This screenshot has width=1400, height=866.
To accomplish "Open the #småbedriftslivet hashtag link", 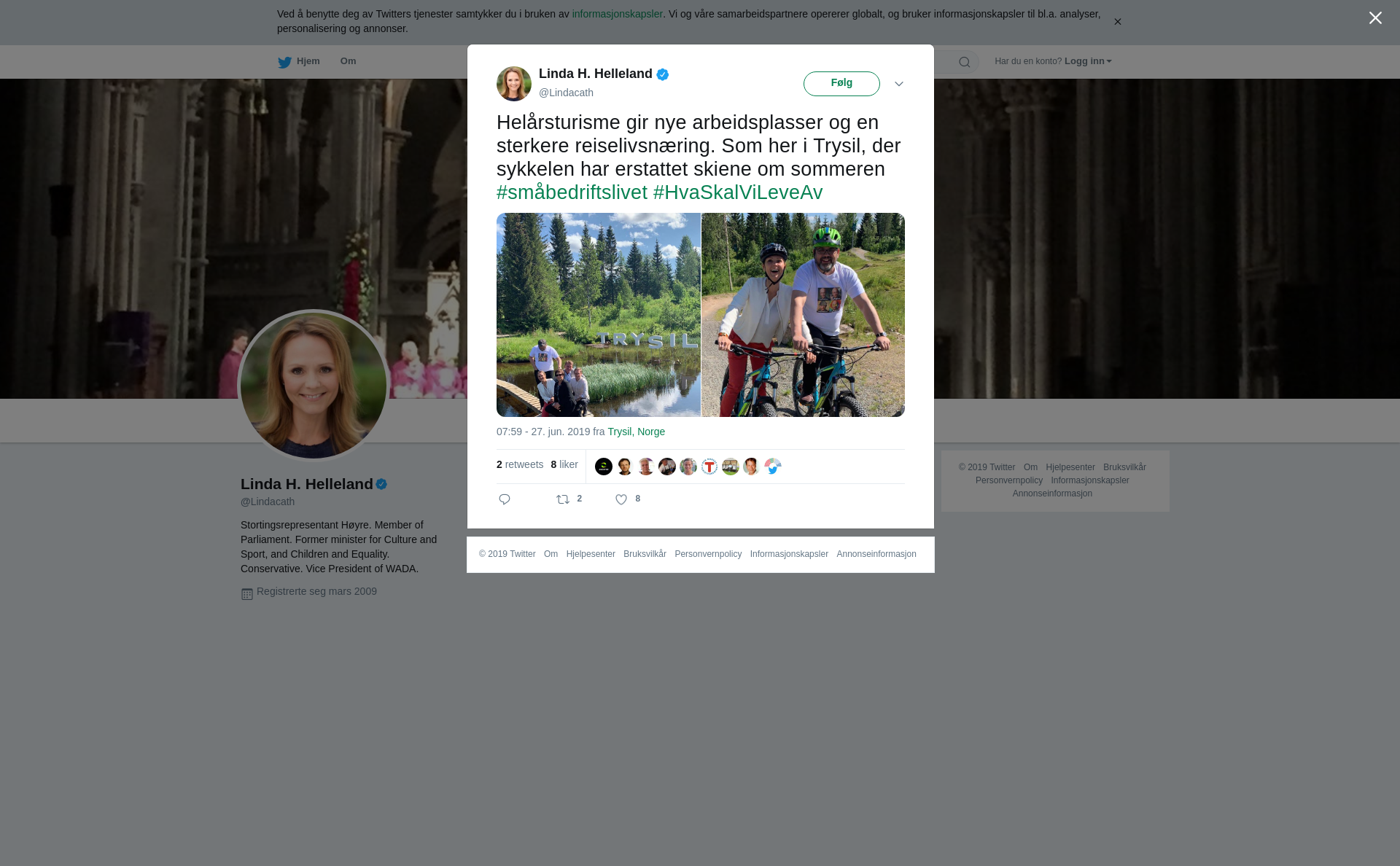I will pos(572,192).
